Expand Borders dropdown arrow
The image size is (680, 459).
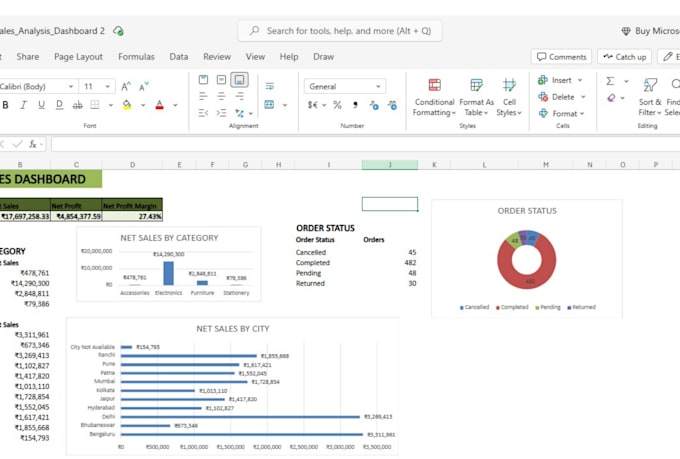[x=111, y=105]
